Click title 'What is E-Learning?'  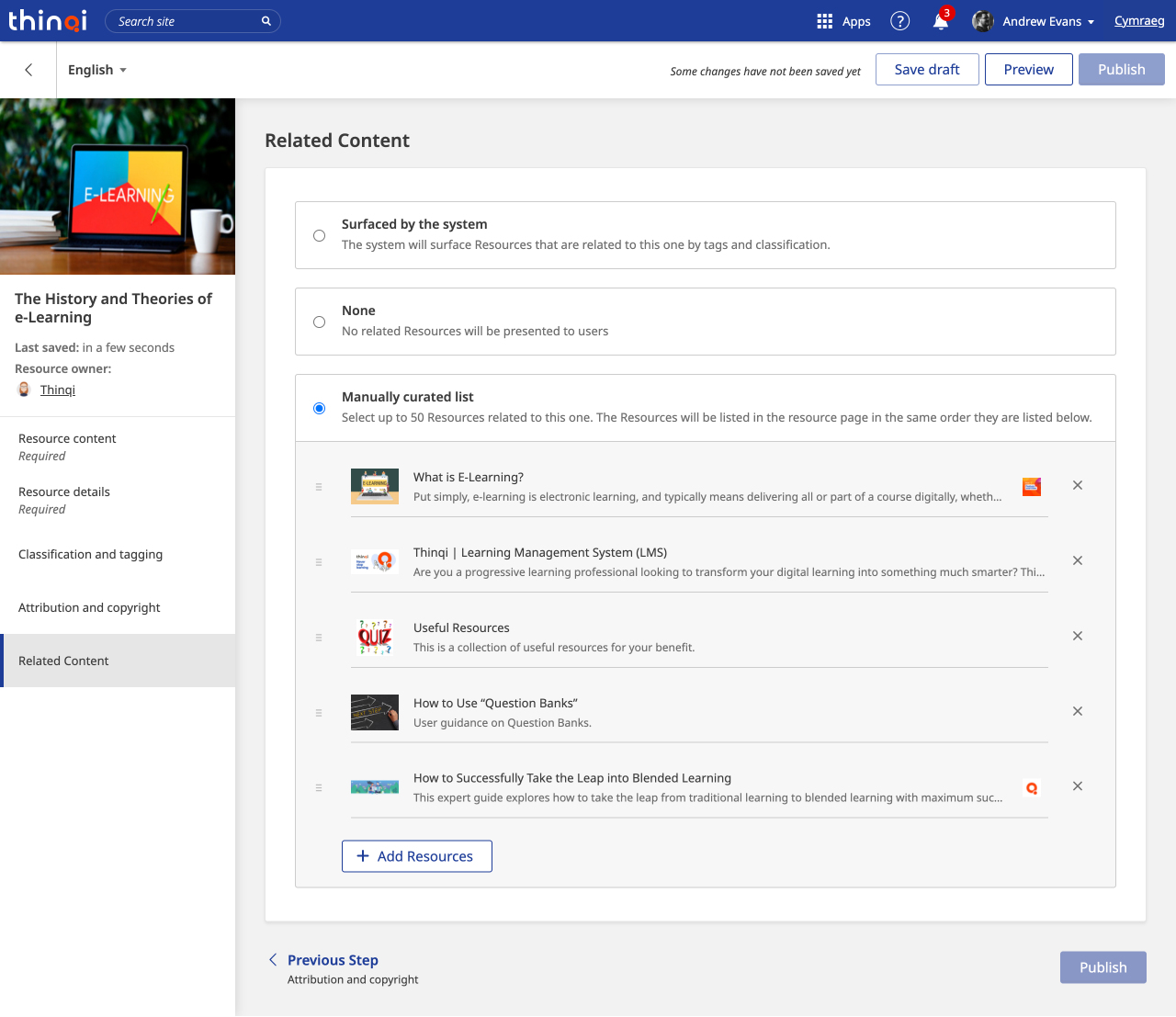(x=469, y=477)
